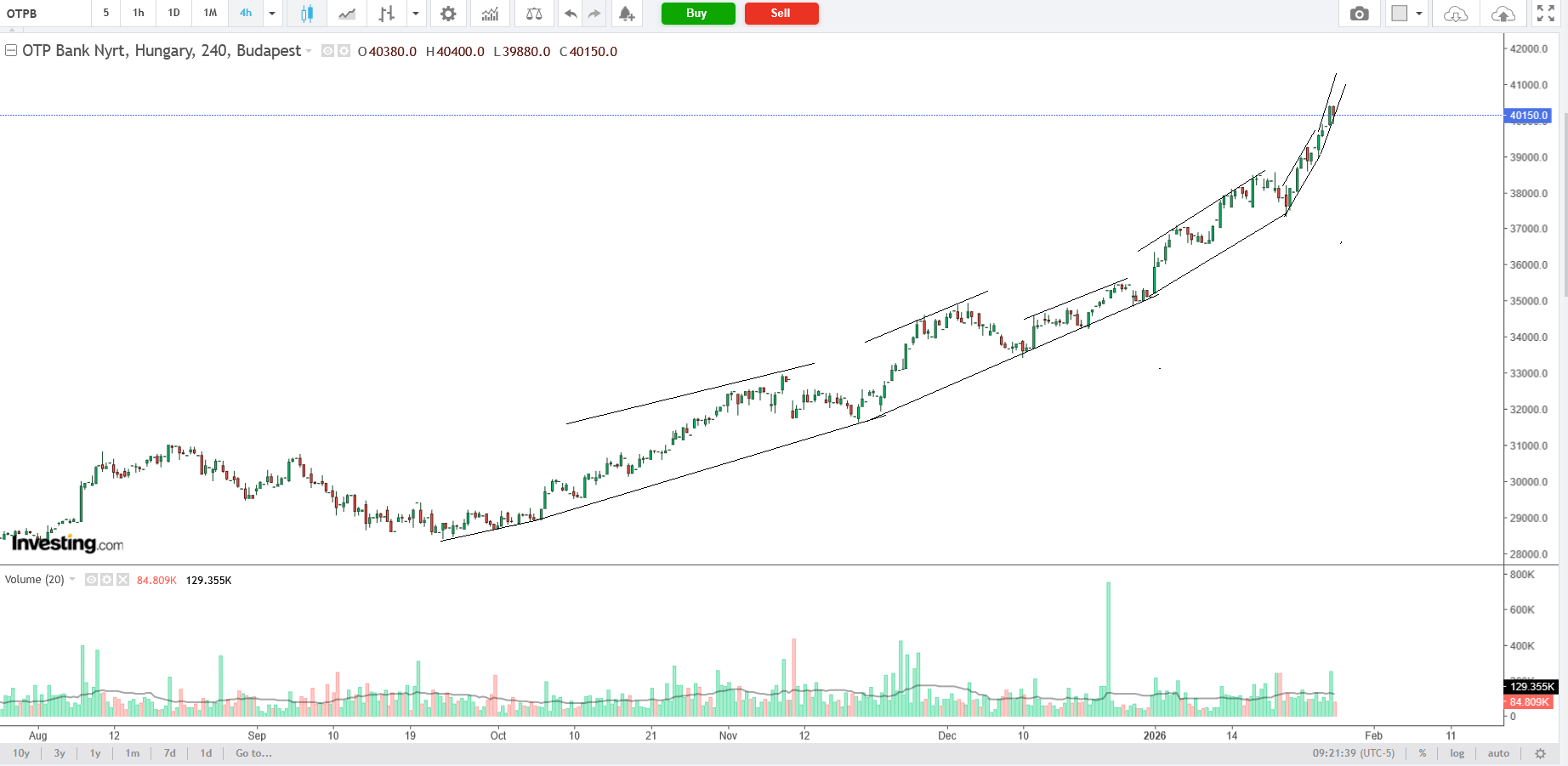Click the Compare symbols scales icon
The image size is (1568, 766).
pyautogui.click(x=534, y=14)
